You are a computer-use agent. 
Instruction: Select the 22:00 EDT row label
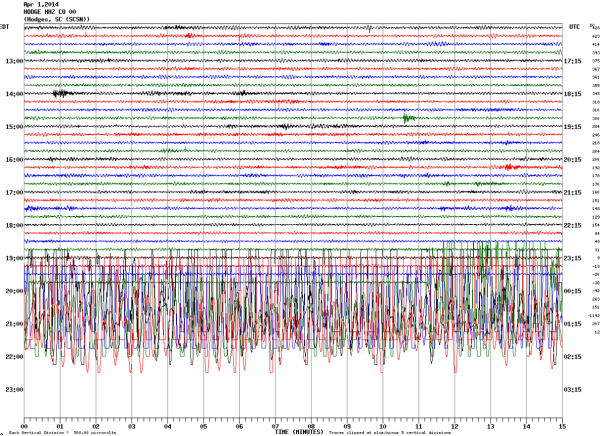coord(12,357)
